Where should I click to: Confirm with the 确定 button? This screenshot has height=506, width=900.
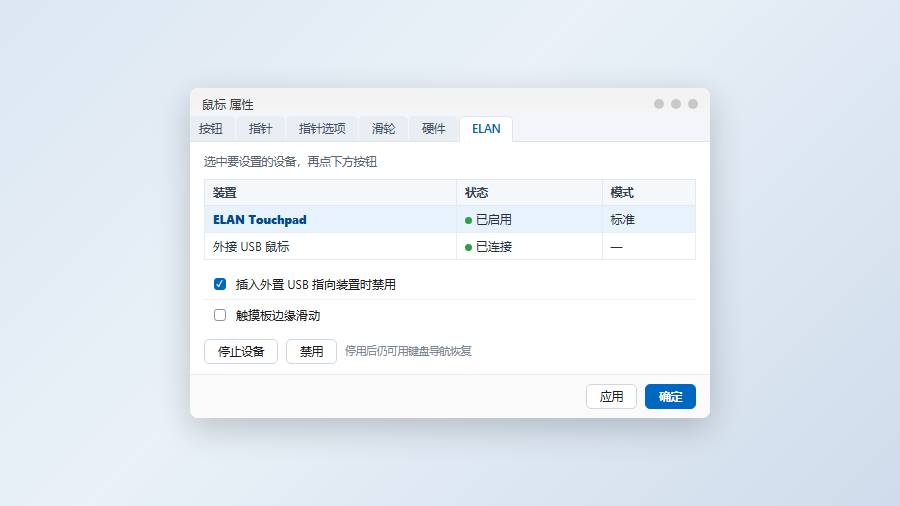click(670, 396)
